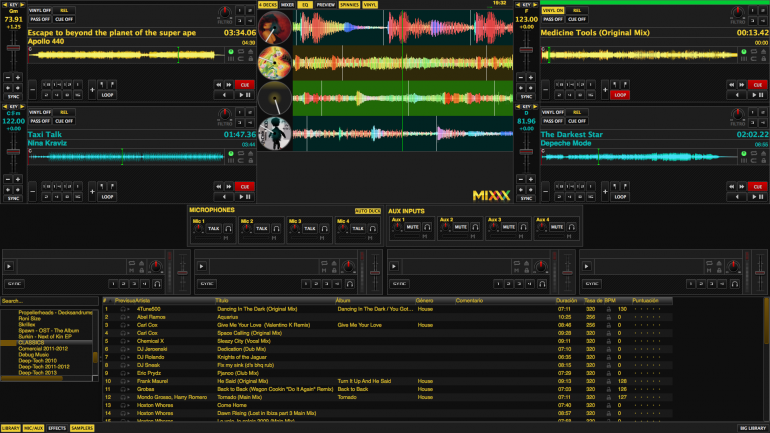Fast rewind the Apollo 440 deck
This screenshot has width=770, height=433.
pyautogui.click(x=219, y=85)
